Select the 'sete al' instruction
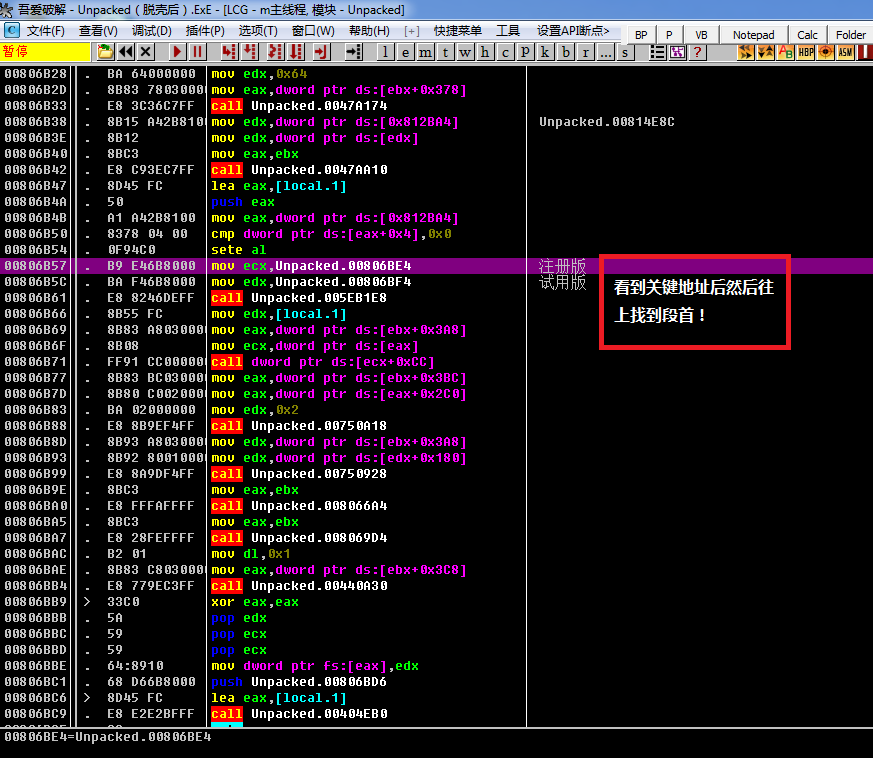The height and width of the screenshot is (758, 873). click(x=238, y=250)
